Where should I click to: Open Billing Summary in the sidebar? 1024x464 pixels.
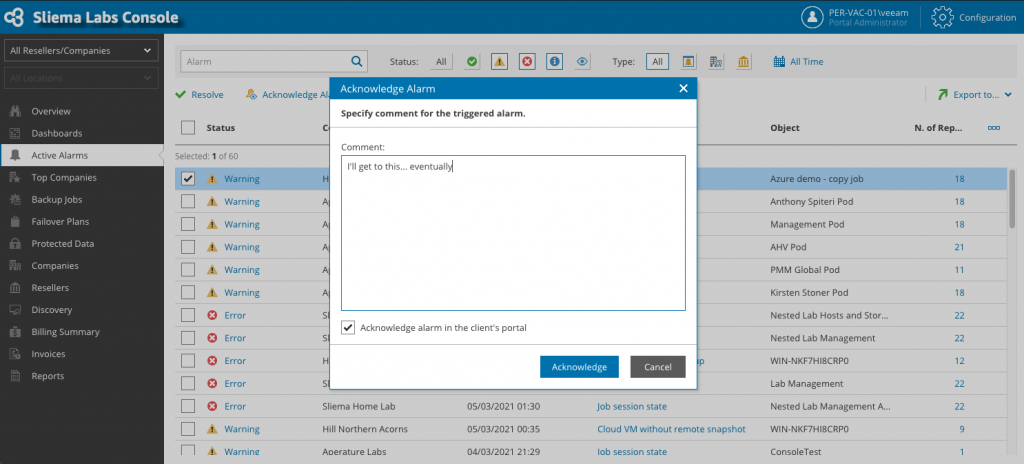[65, 332]
